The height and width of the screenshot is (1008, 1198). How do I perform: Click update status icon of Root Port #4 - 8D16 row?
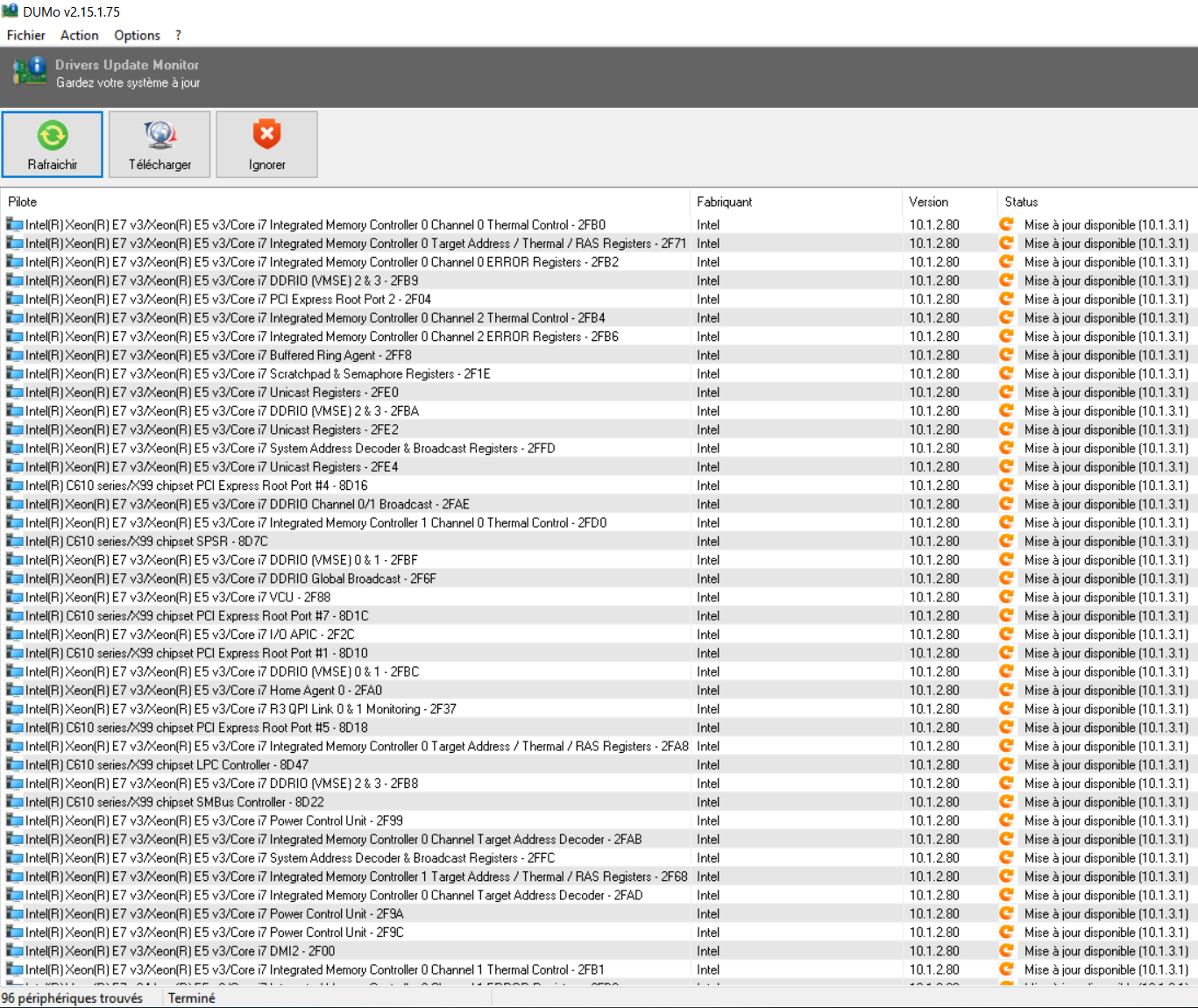(1007, 486)
